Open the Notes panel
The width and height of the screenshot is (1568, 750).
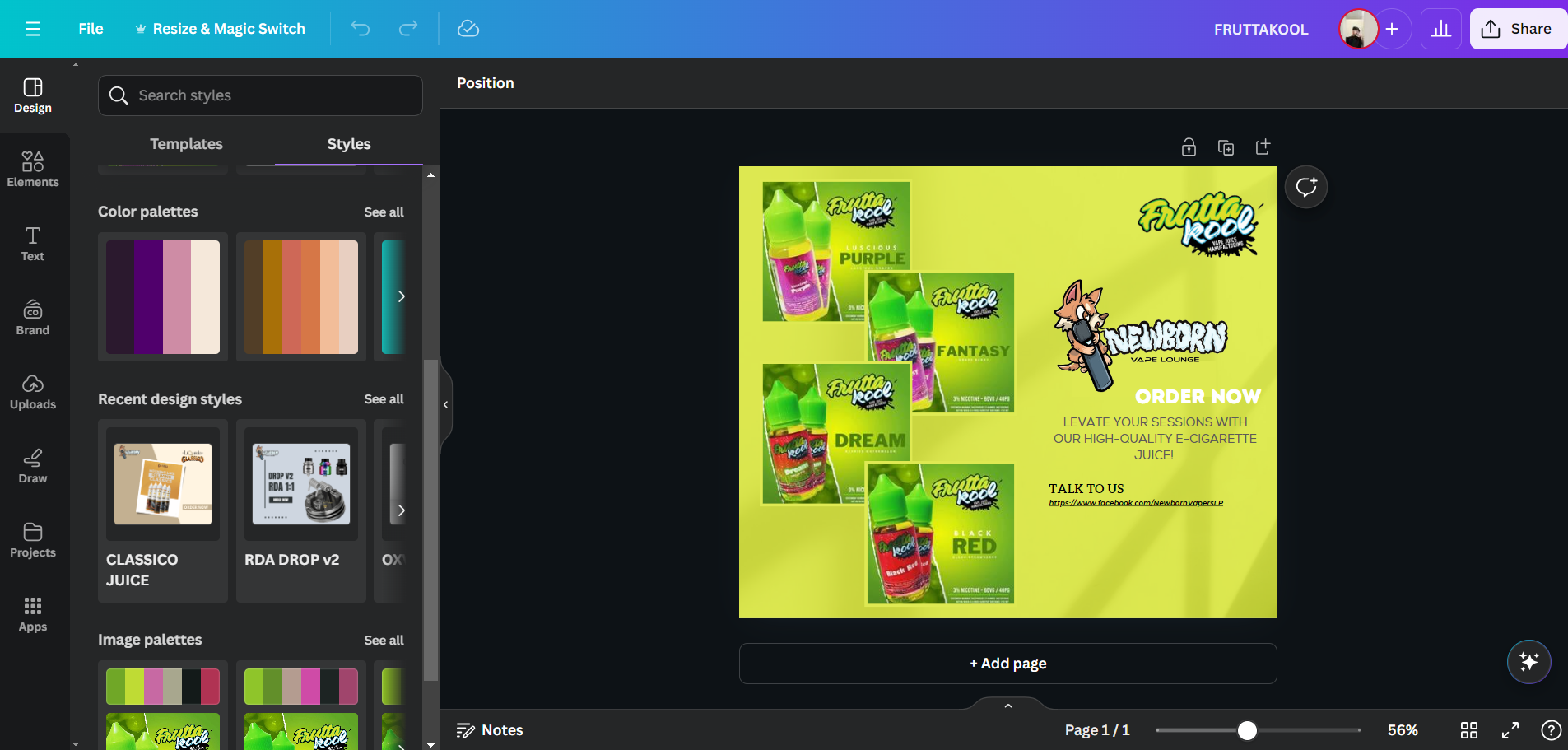point(490,730)
